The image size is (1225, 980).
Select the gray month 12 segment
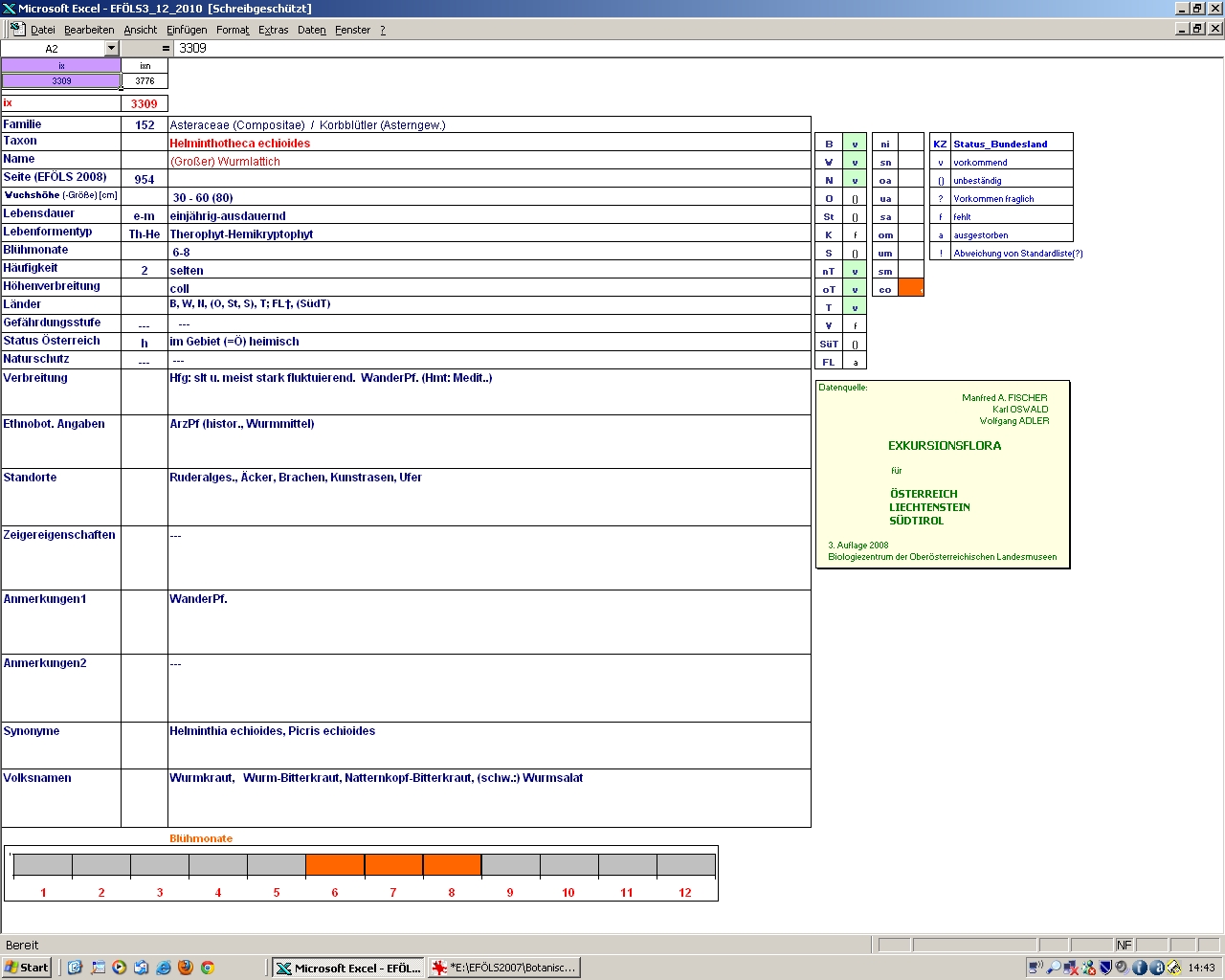coord(685,865)
